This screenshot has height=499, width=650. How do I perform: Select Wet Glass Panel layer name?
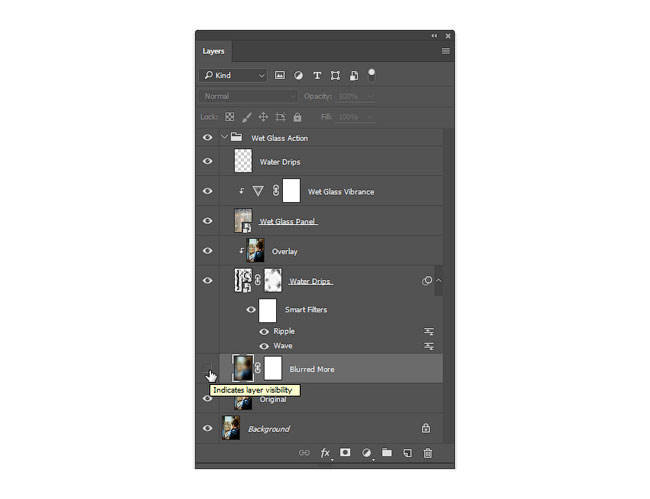pos(288,221)
